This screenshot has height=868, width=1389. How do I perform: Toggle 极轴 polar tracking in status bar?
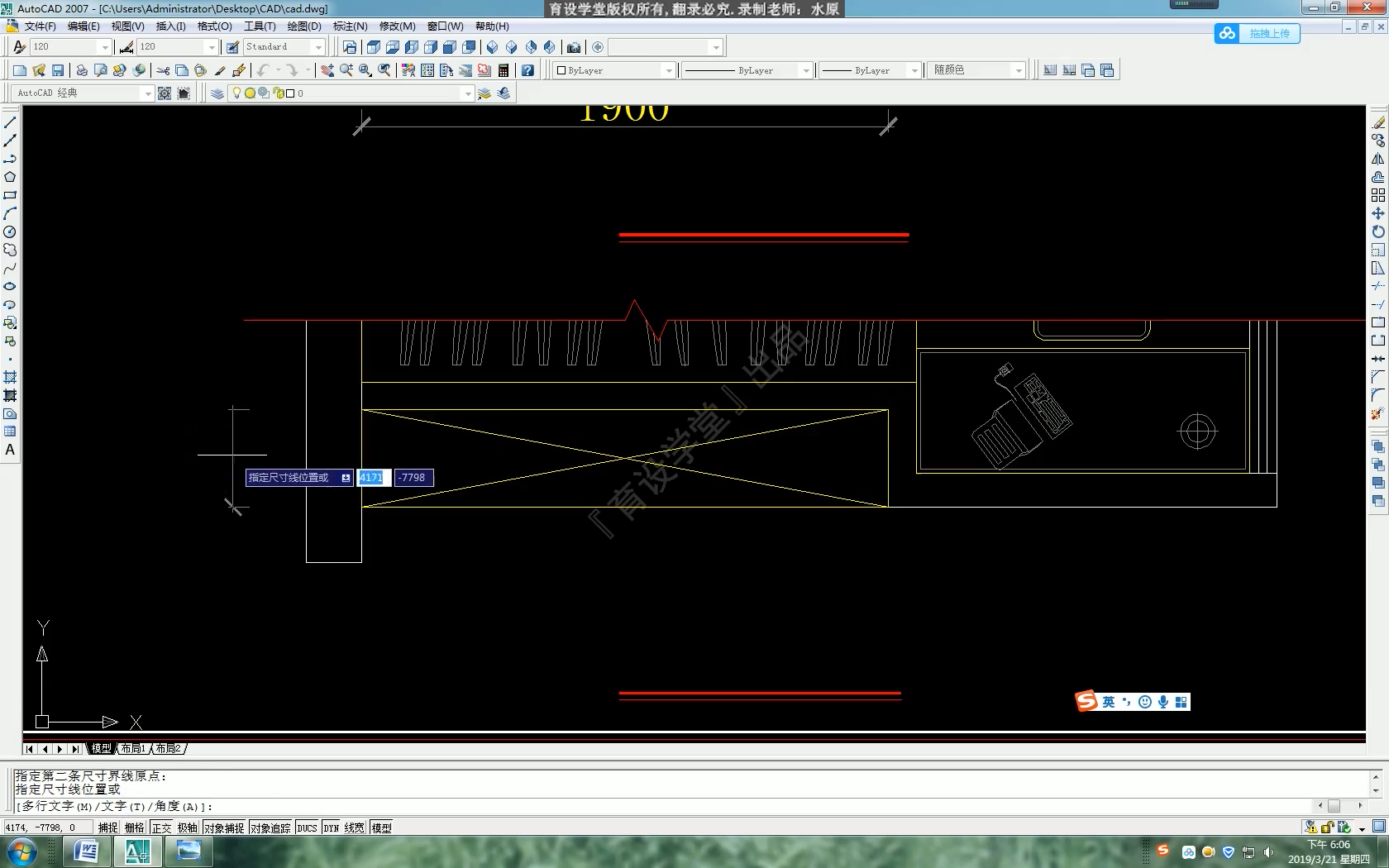click(188, 827)
